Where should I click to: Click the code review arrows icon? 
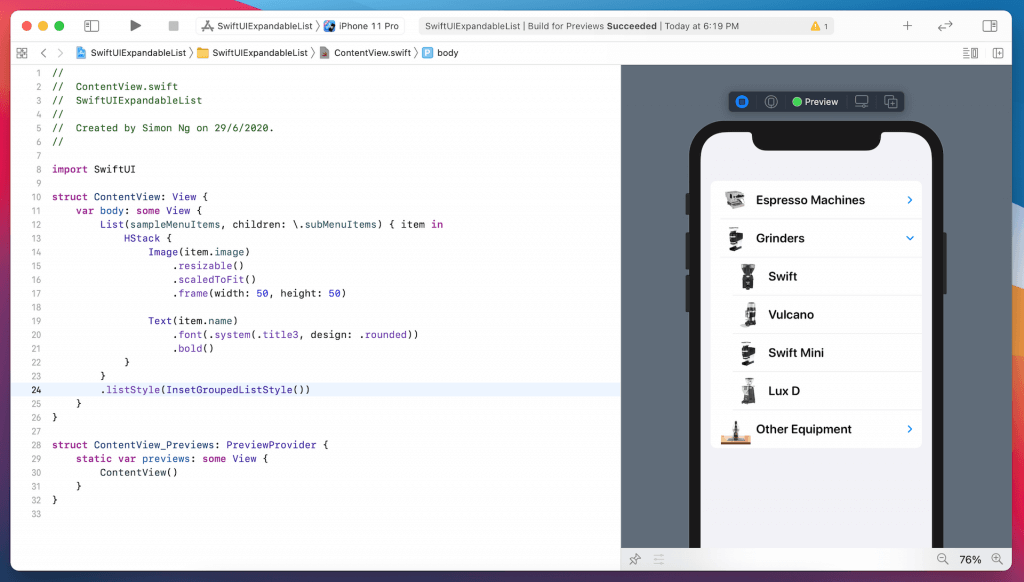click(x=945, y=26)
